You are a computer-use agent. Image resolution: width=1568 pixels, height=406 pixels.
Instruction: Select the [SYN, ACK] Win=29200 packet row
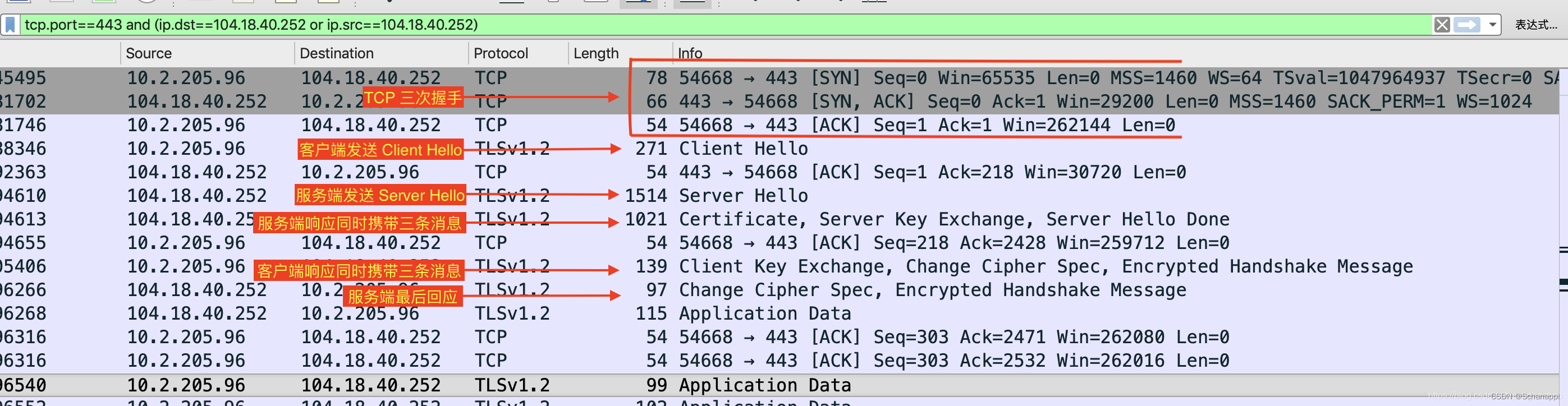(779, 102)
